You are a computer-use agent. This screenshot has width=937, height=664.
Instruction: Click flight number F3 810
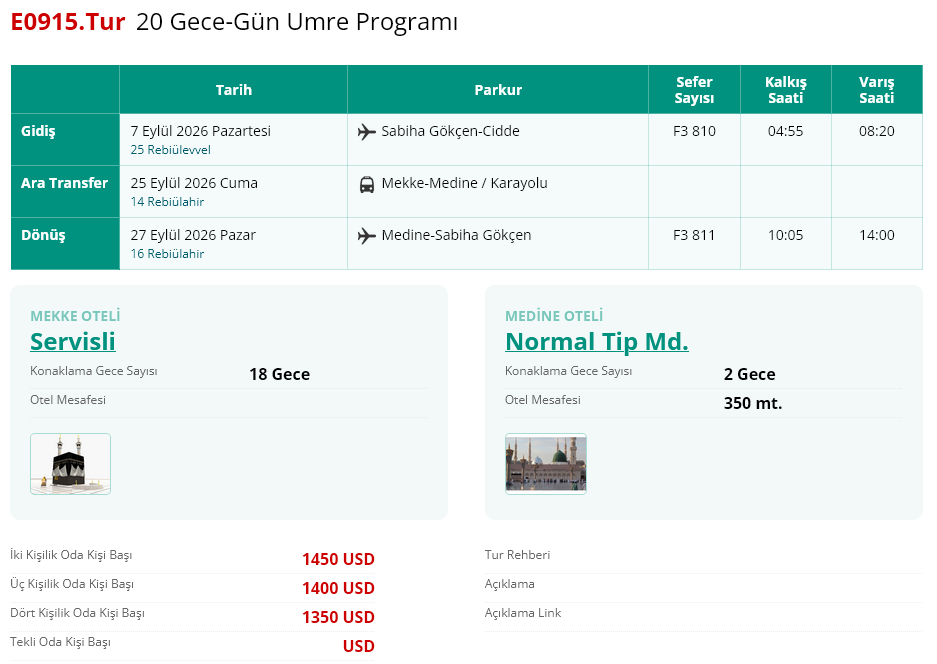694,131
